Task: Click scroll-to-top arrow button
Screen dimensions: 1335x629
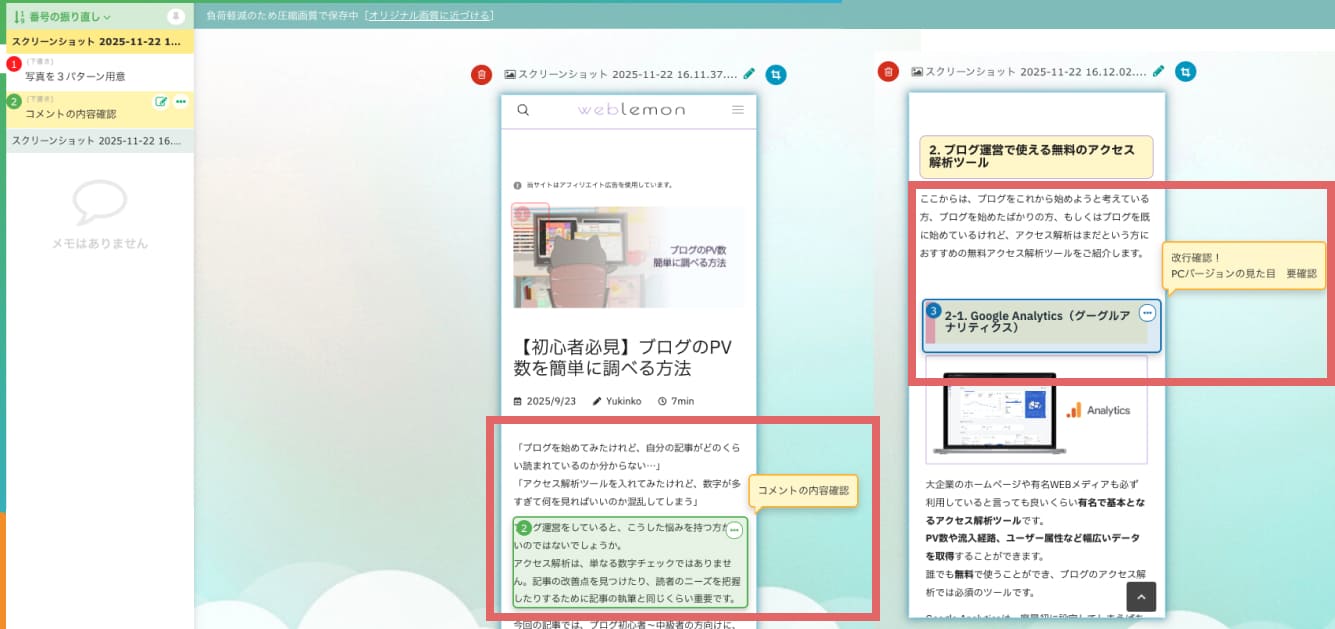Action: (1141, 596)
